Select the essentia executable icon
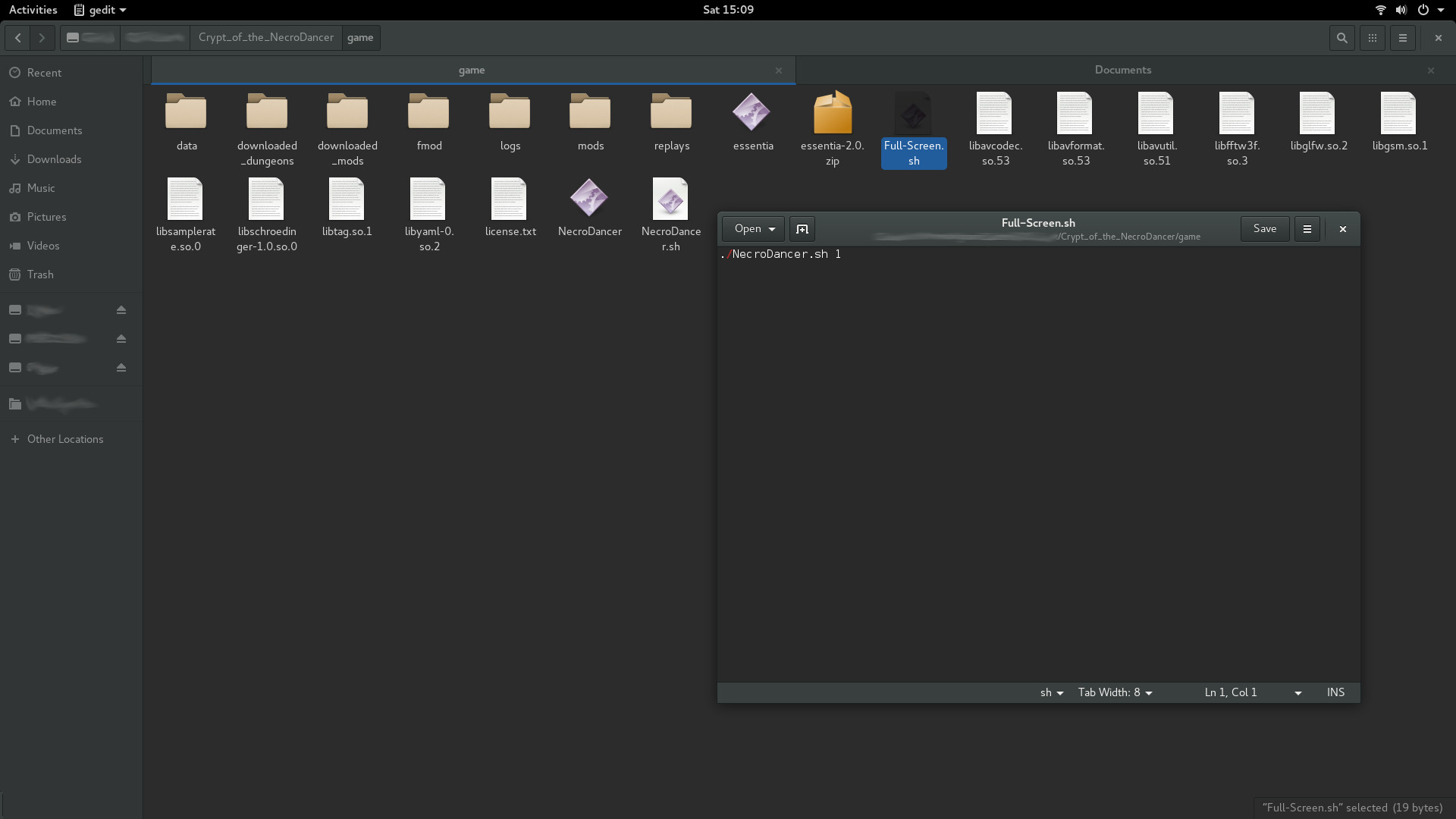This screenshot has width=1456, height=819. [x=752, y=111]
